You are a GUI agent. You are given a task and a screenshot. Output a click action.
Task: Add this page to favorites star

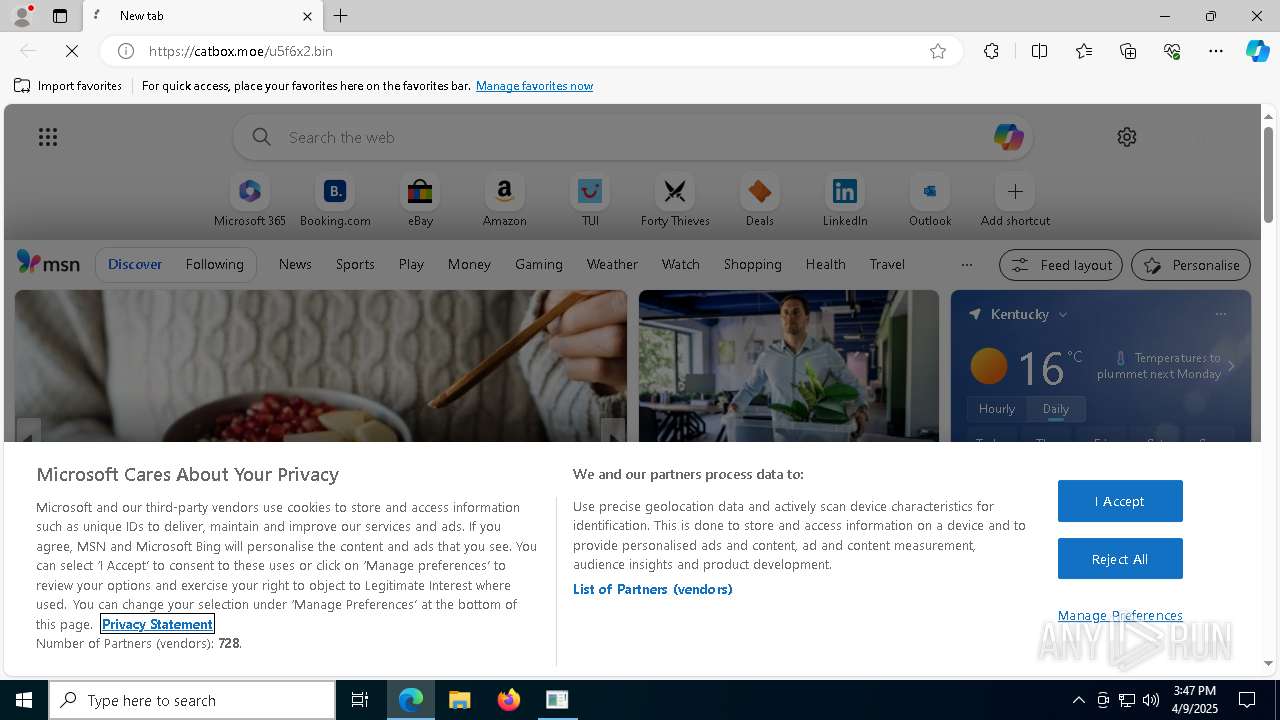tap(938, 51)
